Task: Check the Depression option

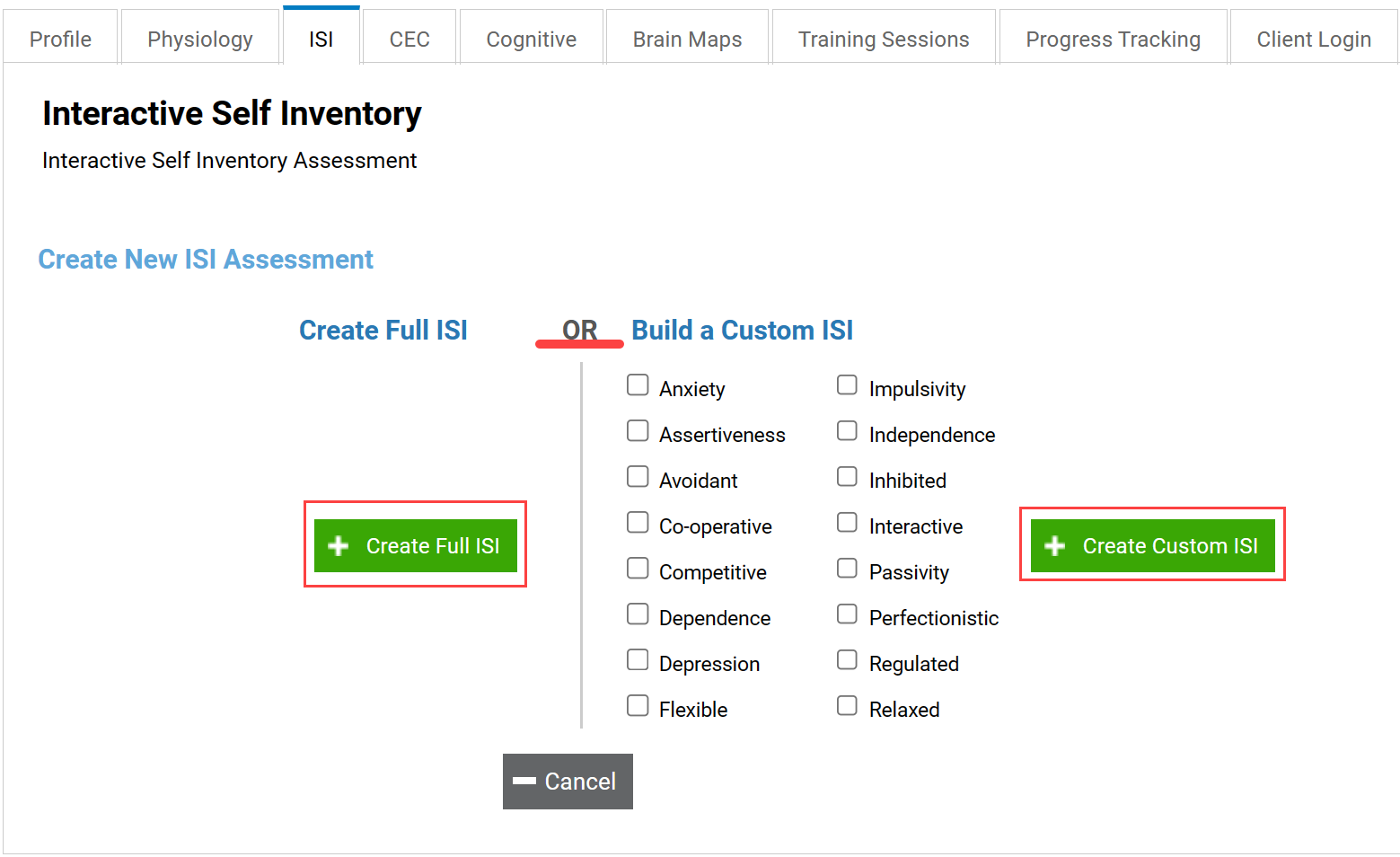Action: 638,660
